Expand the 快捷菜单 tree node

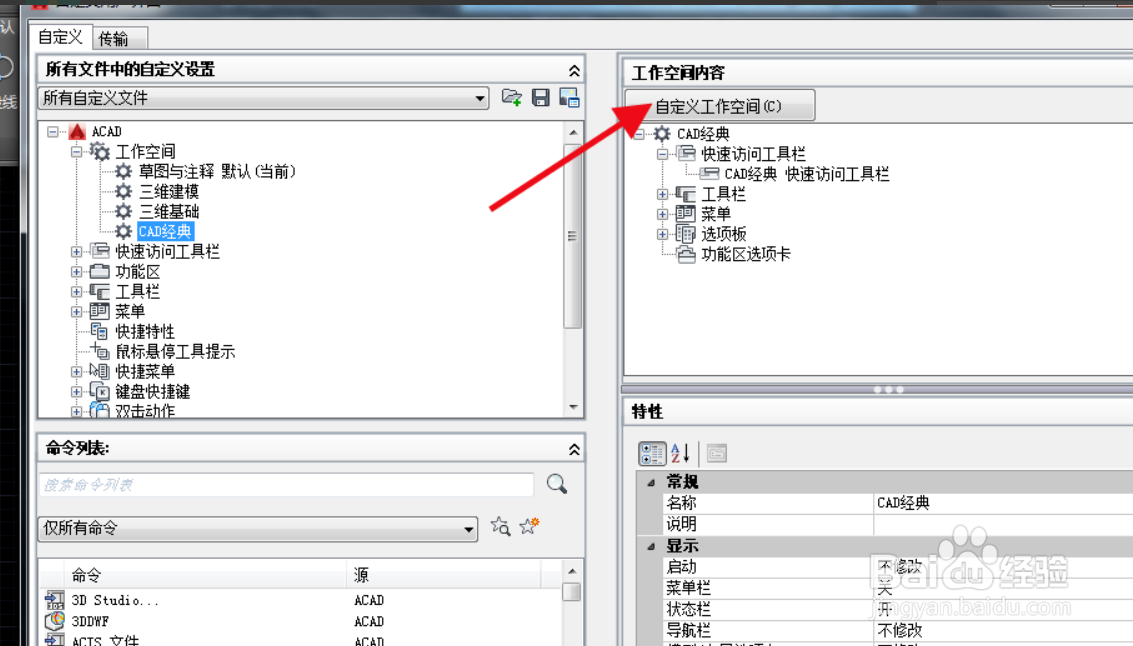(76, 371)
